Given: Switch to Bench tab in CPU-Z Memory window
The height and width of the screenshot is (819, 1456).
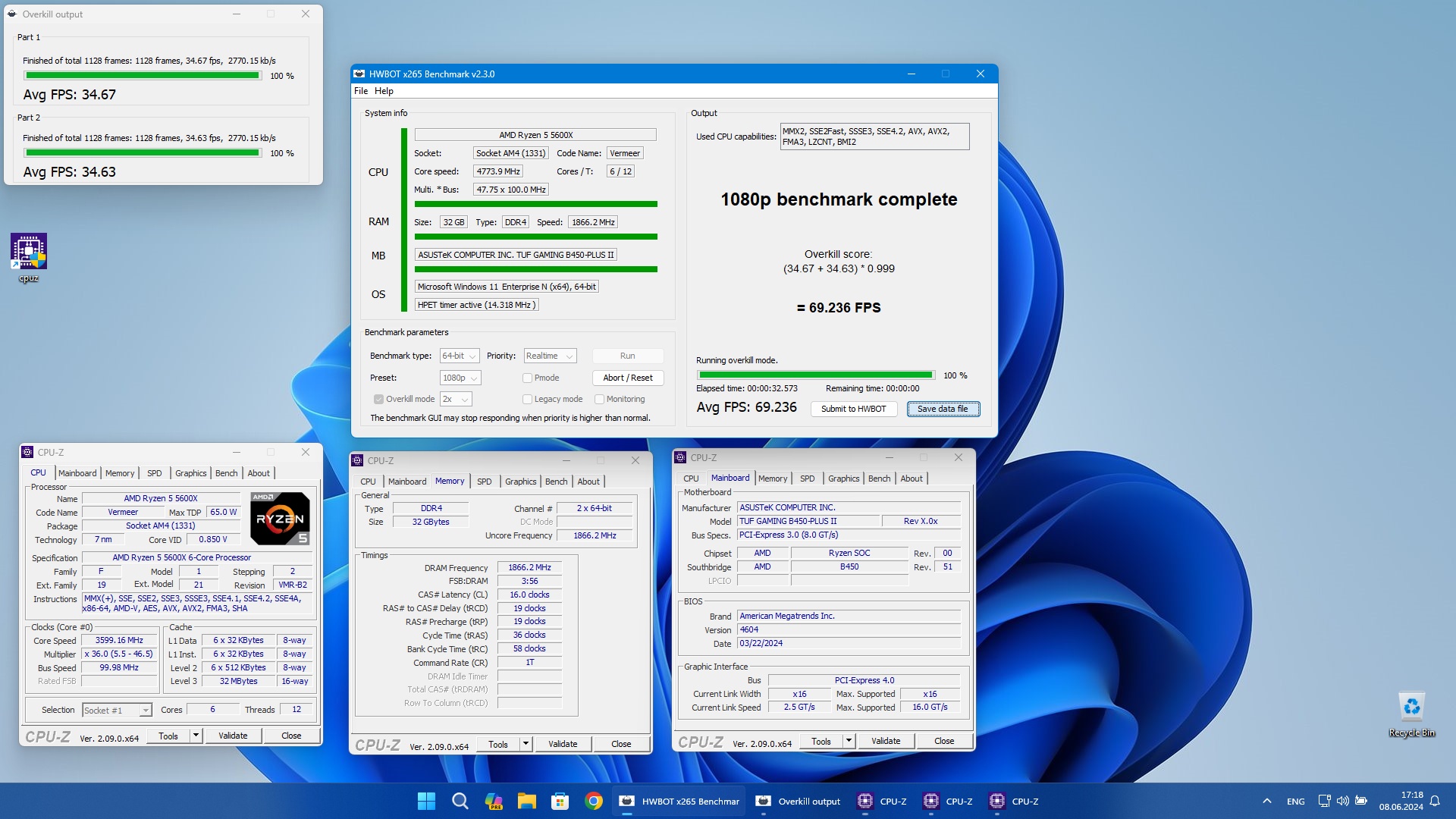Looking at the screenshot, I should 556,482.
